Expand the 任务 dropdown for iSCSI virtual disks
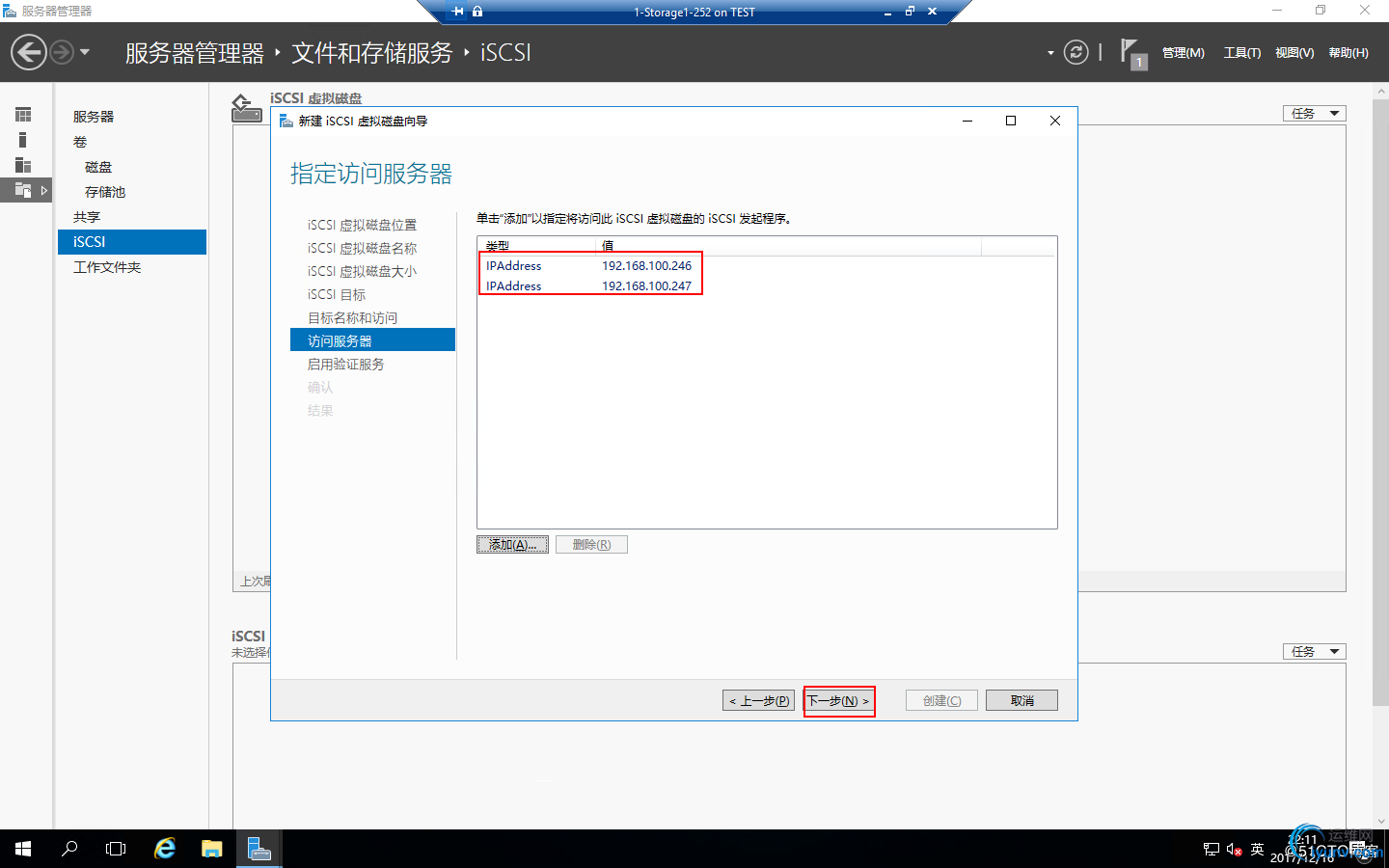This screenshot has width=1389, height=868. click(x=1314, y=113)
